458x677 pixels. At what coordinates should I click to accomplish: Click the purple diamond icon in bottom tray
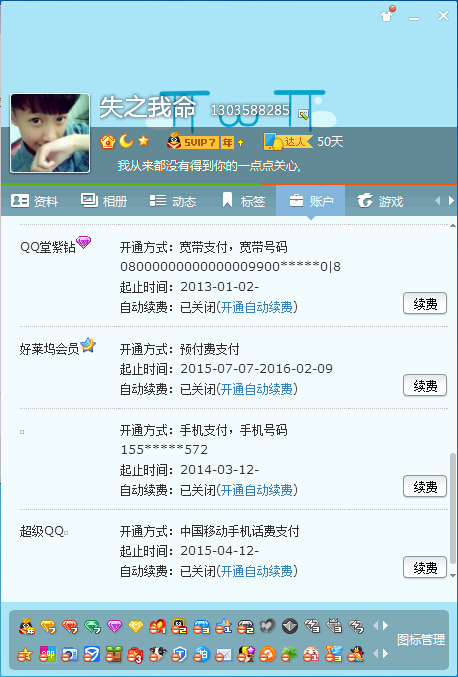[114, 626]
